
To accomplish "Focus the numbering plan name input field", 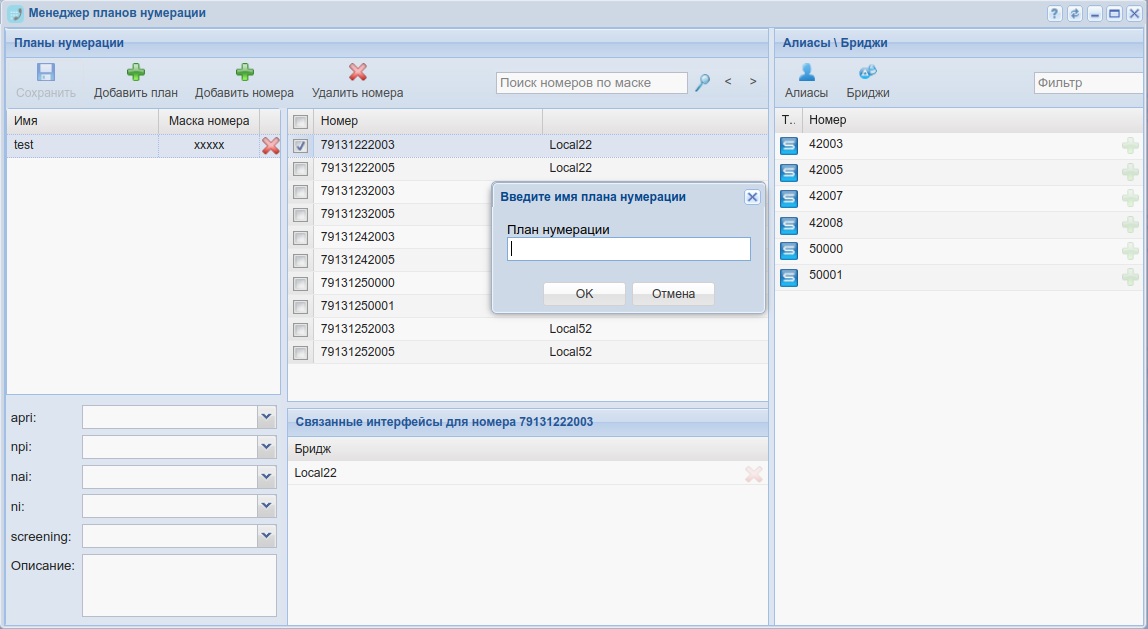I will pos(629,249).
